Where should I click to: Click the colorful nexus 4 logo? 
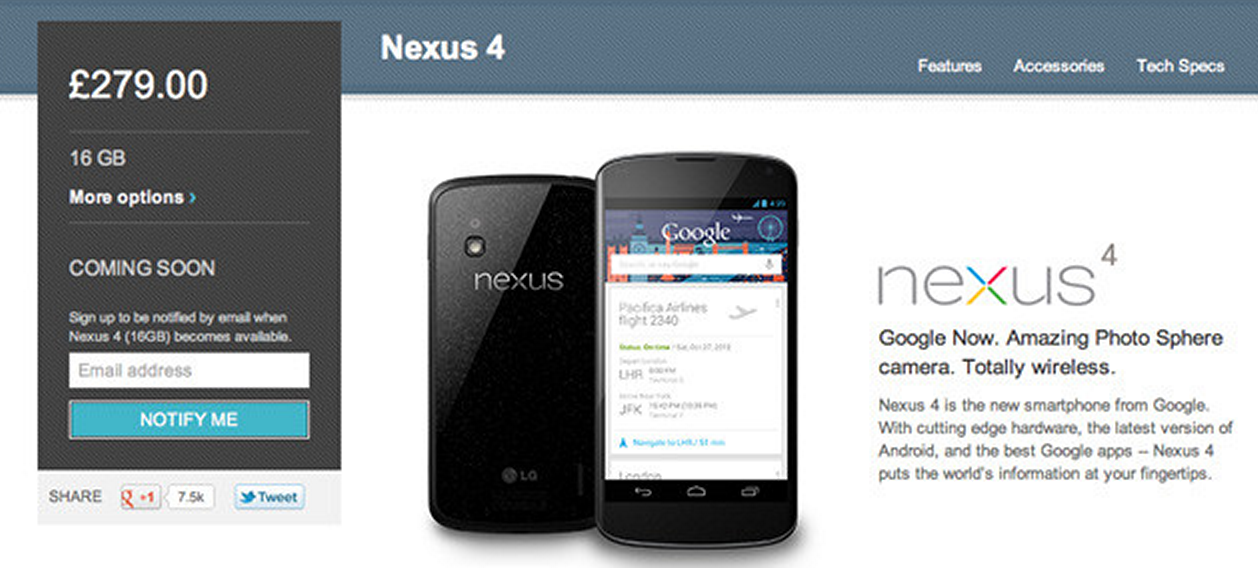coord(997,276)
